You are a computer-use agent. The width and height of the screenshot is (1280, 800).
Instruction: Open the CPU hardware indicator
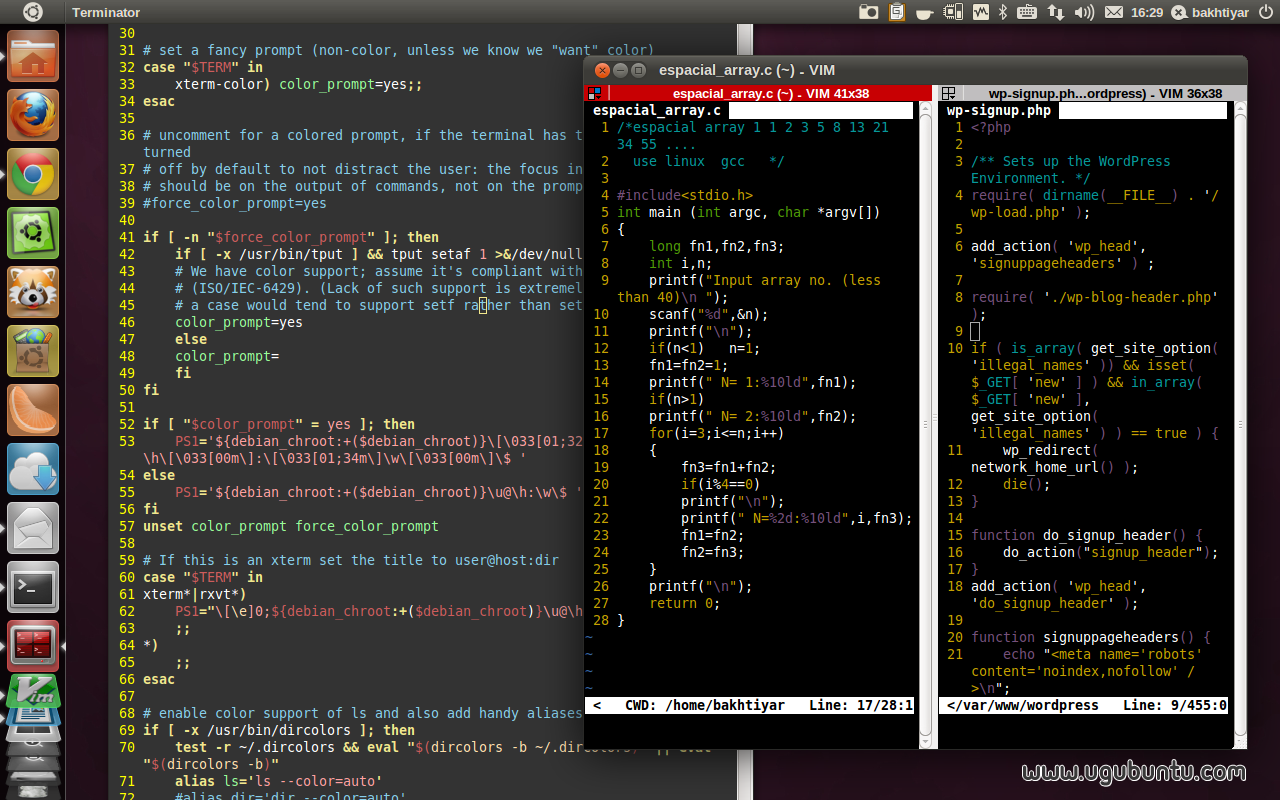point(953,12)
